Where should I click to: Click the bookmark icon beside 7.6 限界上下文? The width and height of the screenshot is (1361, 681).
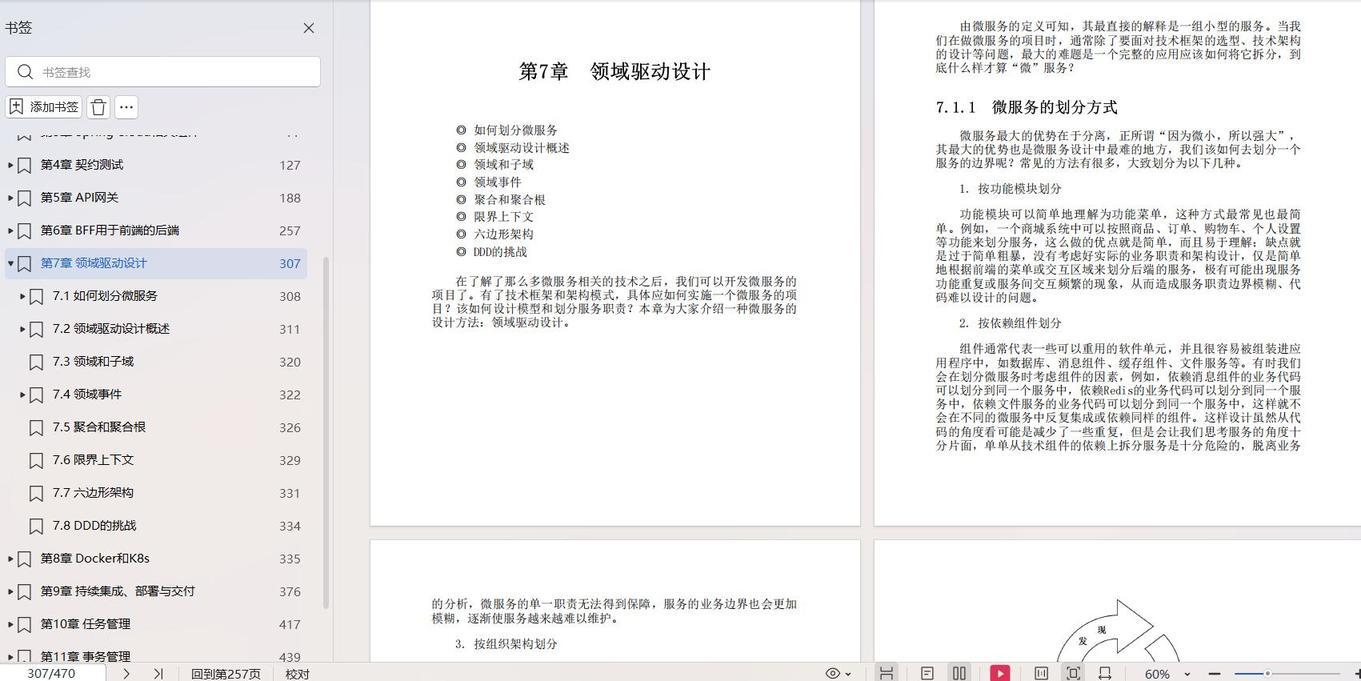click(36, 461)
